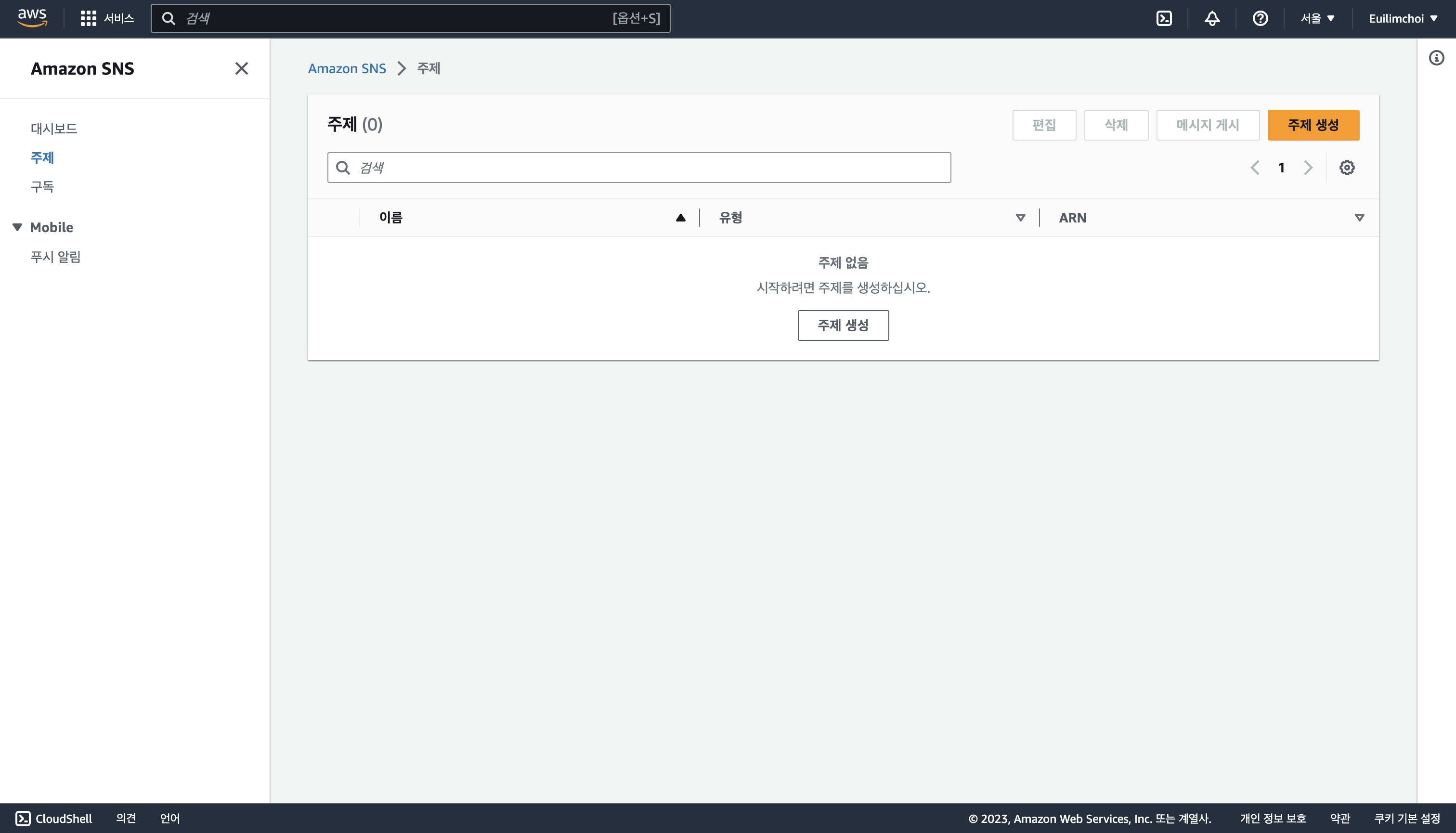Viewport: 1456px width, 833px height.
Task: Open CloudShell from the footer
Action: coord(54,818)
